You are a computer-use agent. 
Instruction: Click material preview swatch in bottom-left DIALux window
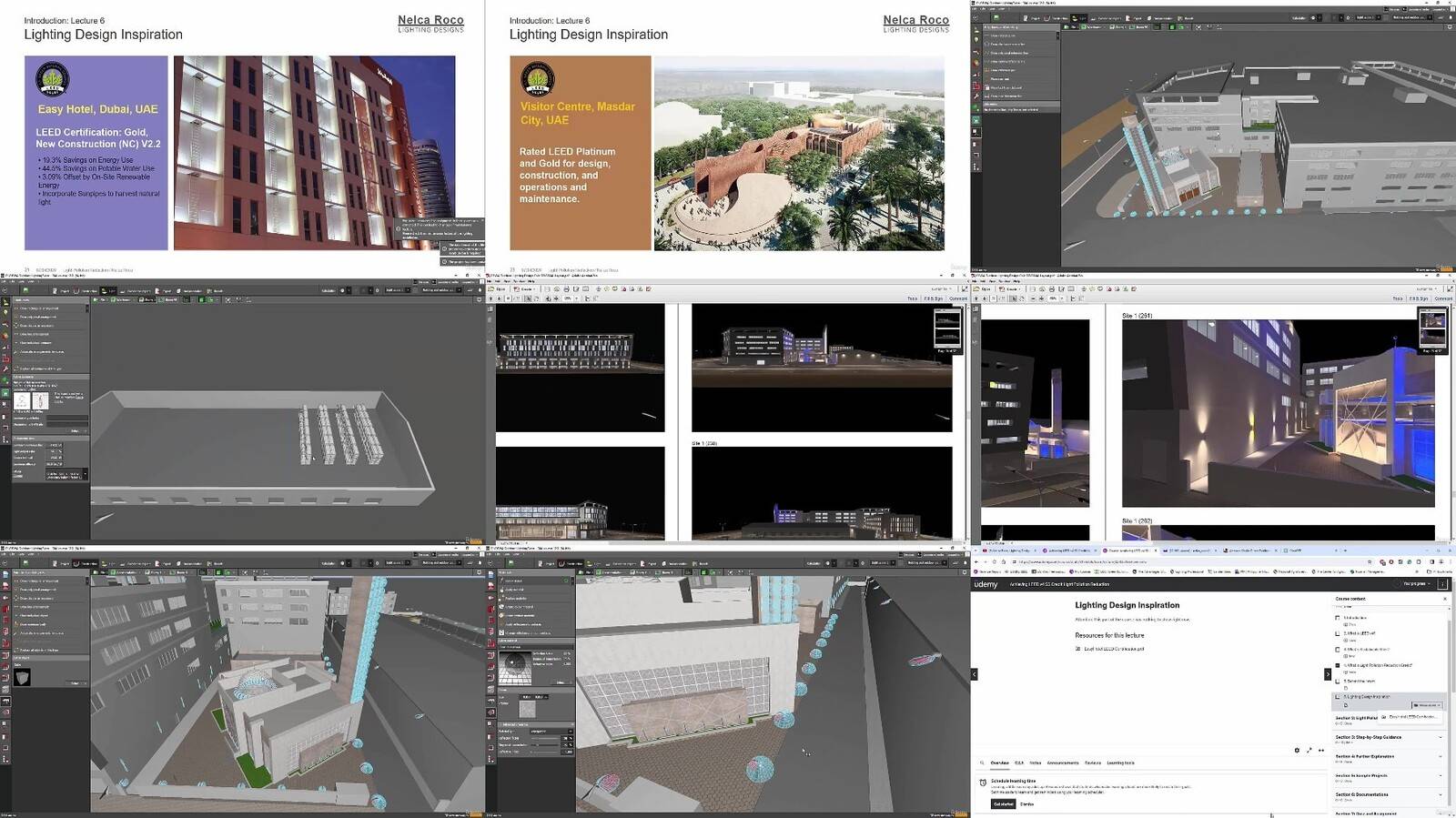tap(23, 677)
